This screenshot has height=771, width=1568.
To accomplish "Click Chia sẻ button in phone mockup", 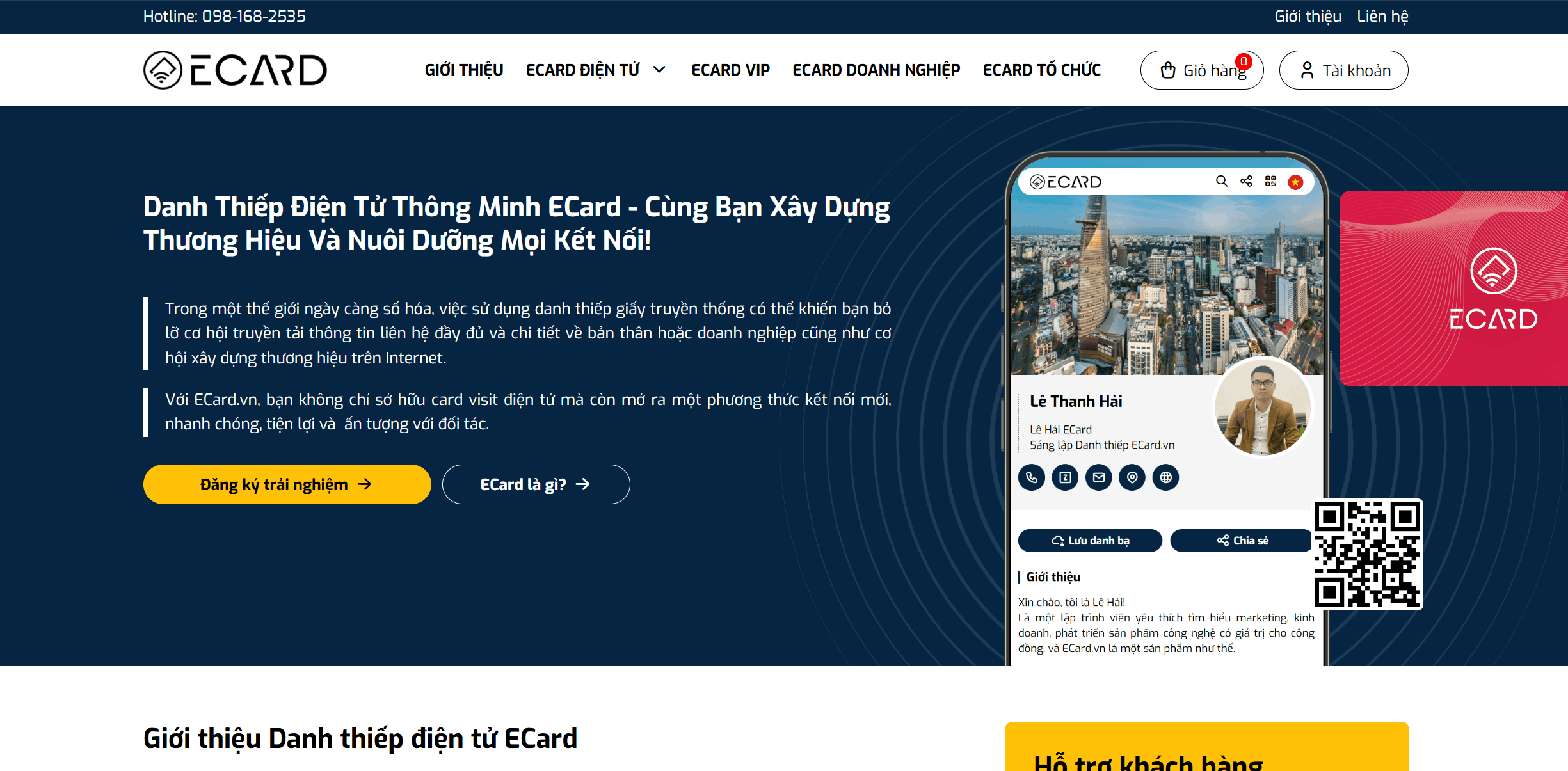I will 1242,541.
